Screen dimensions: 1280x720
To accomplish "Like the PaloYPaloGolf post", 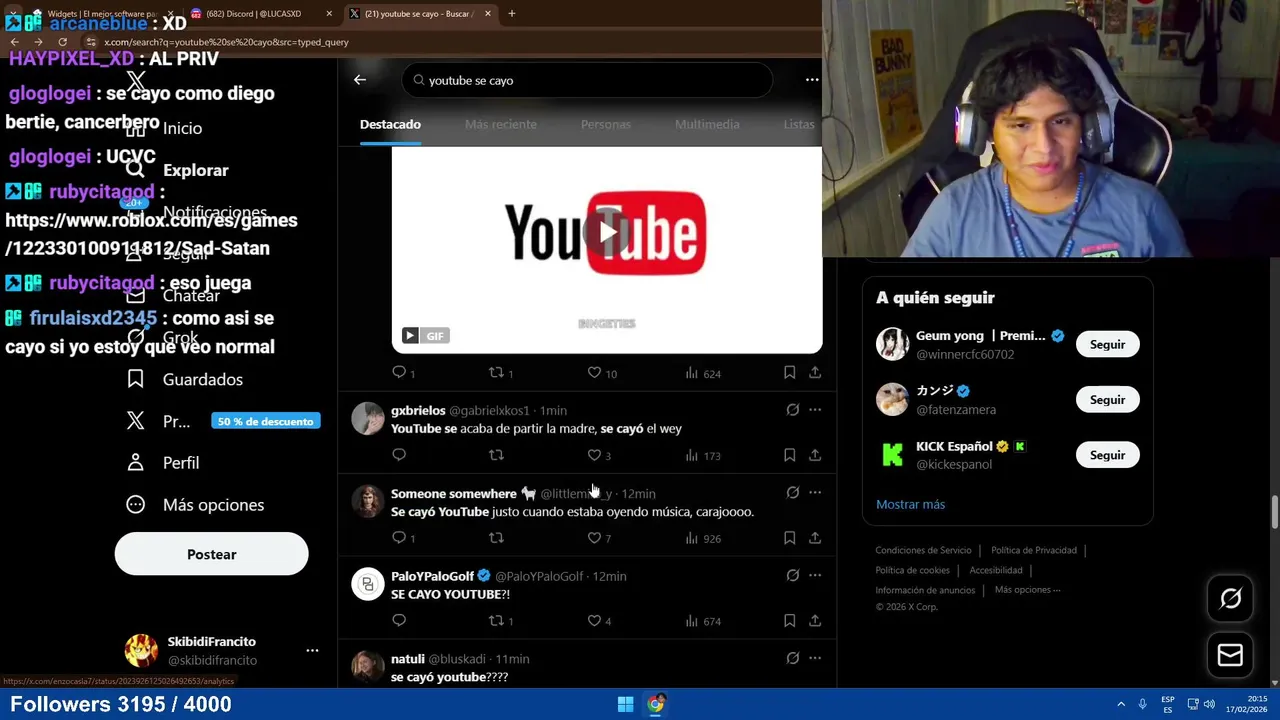I will point(594,620).
